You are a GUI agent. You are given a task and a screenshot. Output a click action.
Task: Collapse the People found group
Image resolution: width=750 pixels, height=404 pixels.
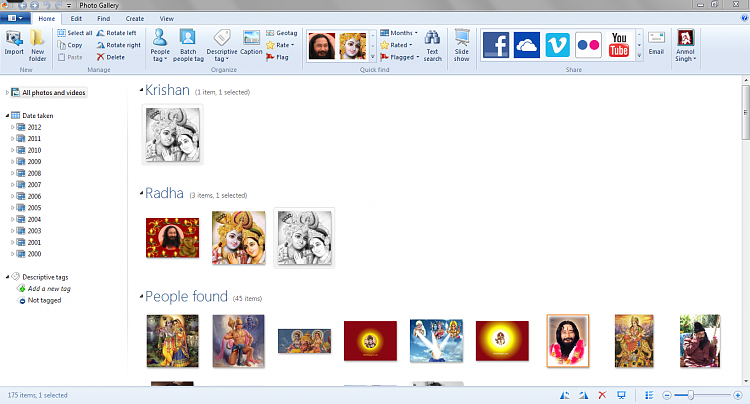coord(142,296)
